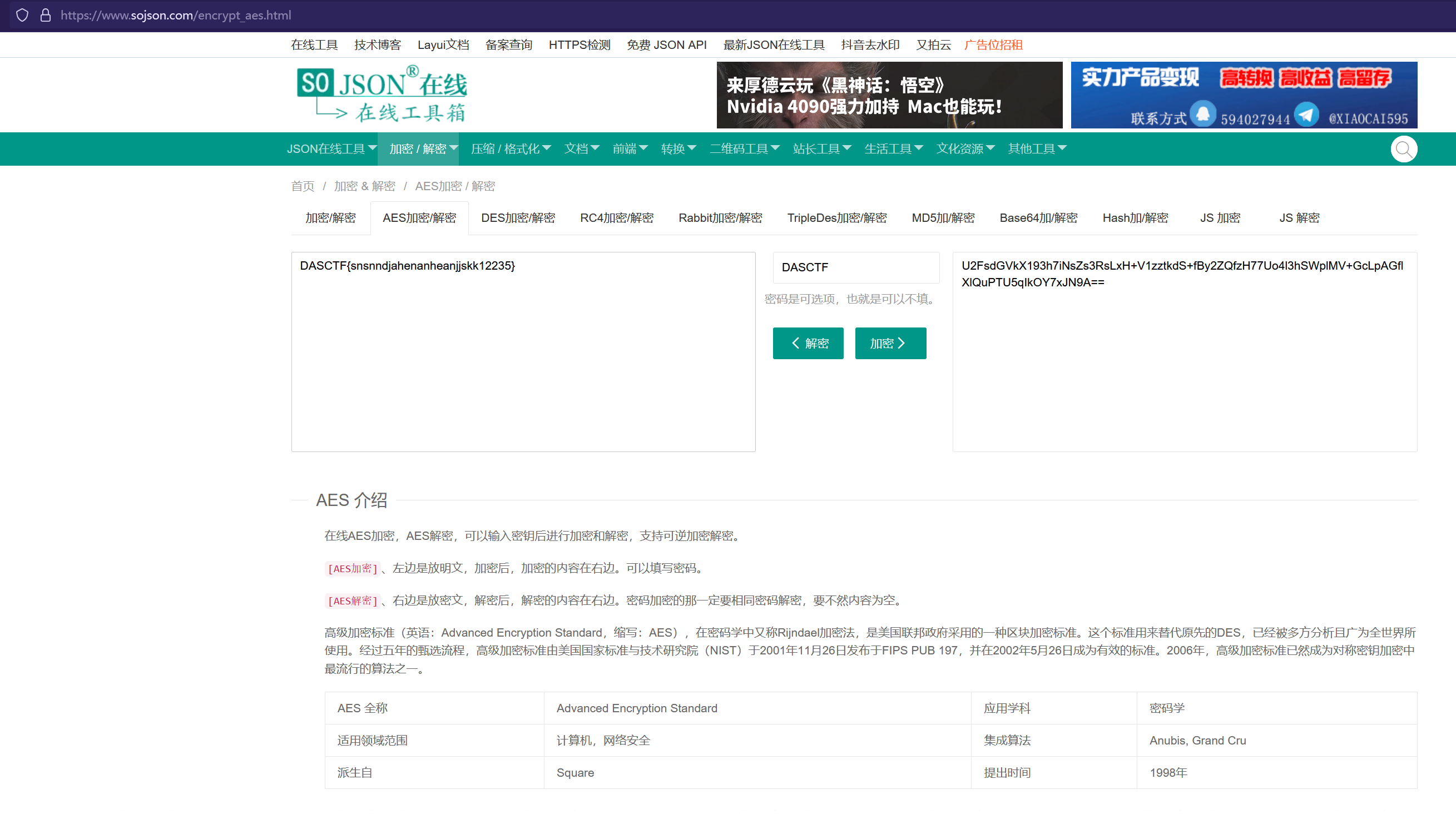Click the password field containing DASCTF
The width and height of the screenshot is (1456, 814).
coord(856,268)
